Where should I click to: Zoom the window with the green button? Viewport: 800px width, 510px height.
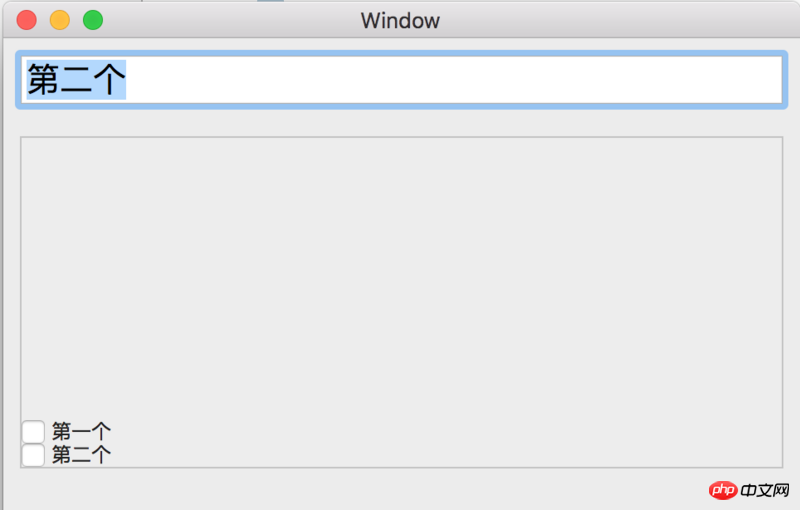[x=93, y=20]
